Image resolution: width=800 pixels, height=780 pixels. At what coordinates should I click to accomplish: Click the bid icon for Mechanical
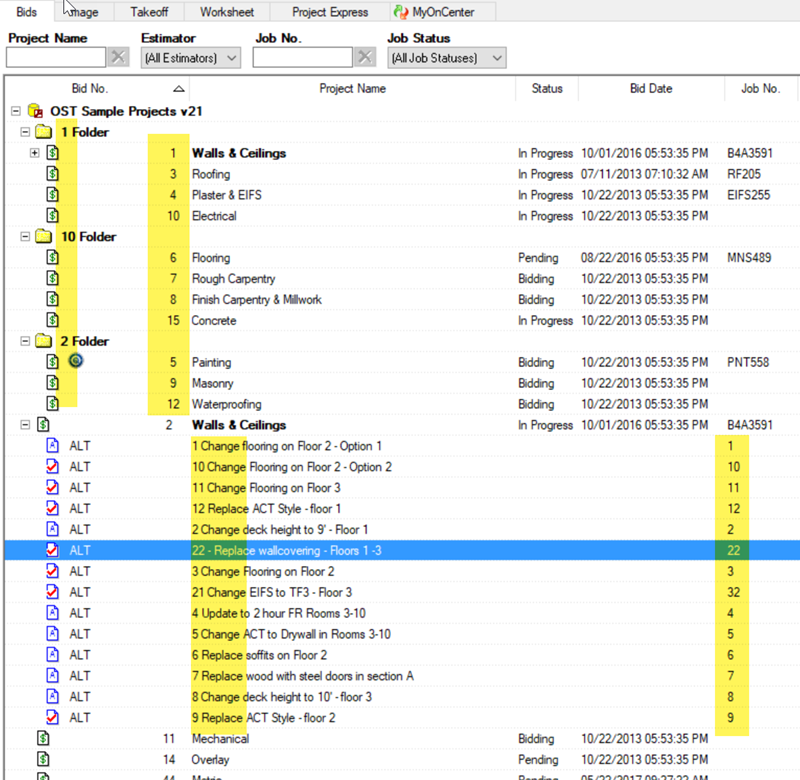(43, 738)
